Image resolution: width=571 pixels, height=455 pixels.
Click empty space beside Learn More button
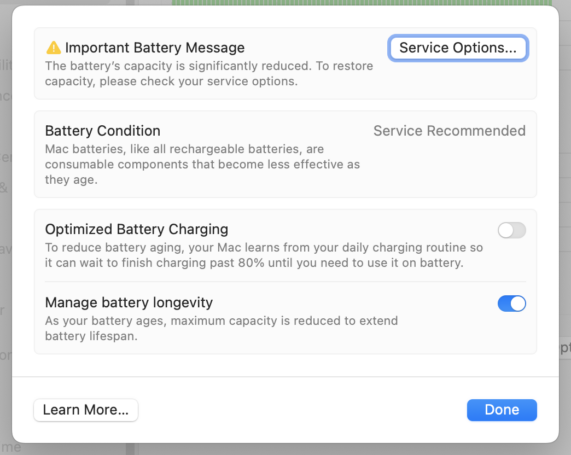coord(302,410)
